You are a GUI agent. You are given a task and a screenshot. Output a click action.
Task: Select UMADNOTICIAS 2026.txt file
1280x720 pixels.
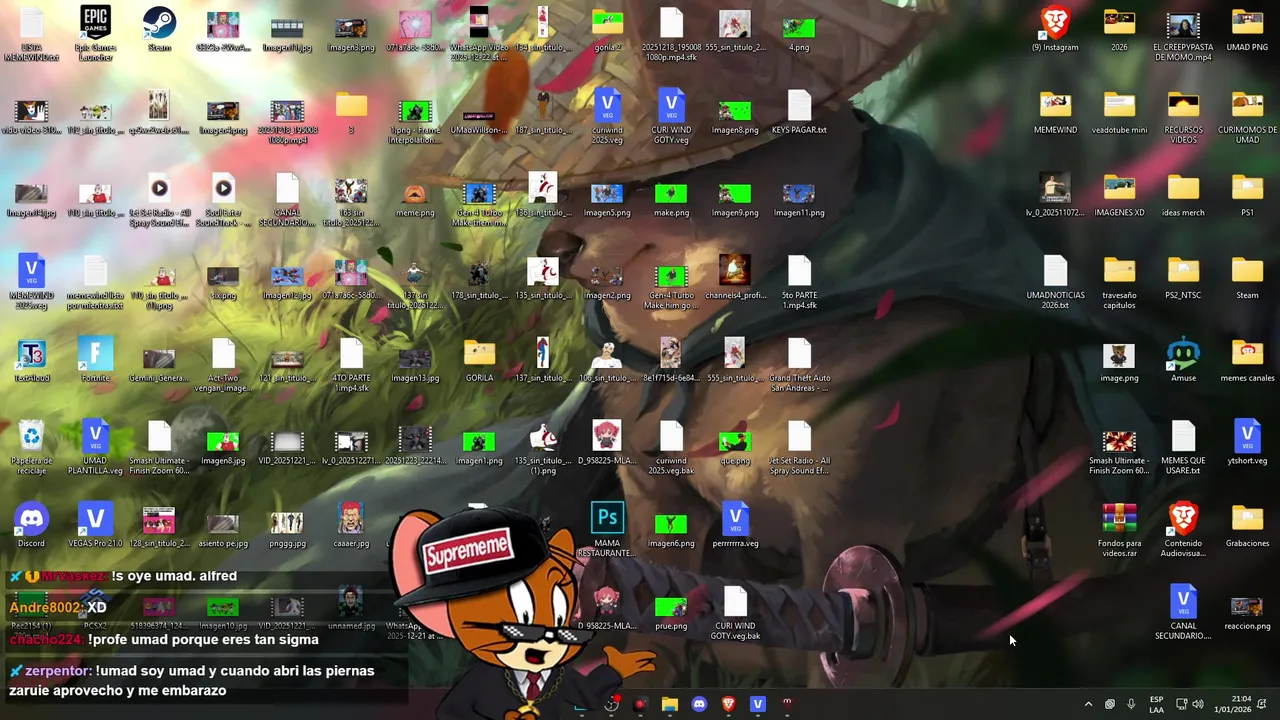pyautogui.click(x=1055, y=282)
